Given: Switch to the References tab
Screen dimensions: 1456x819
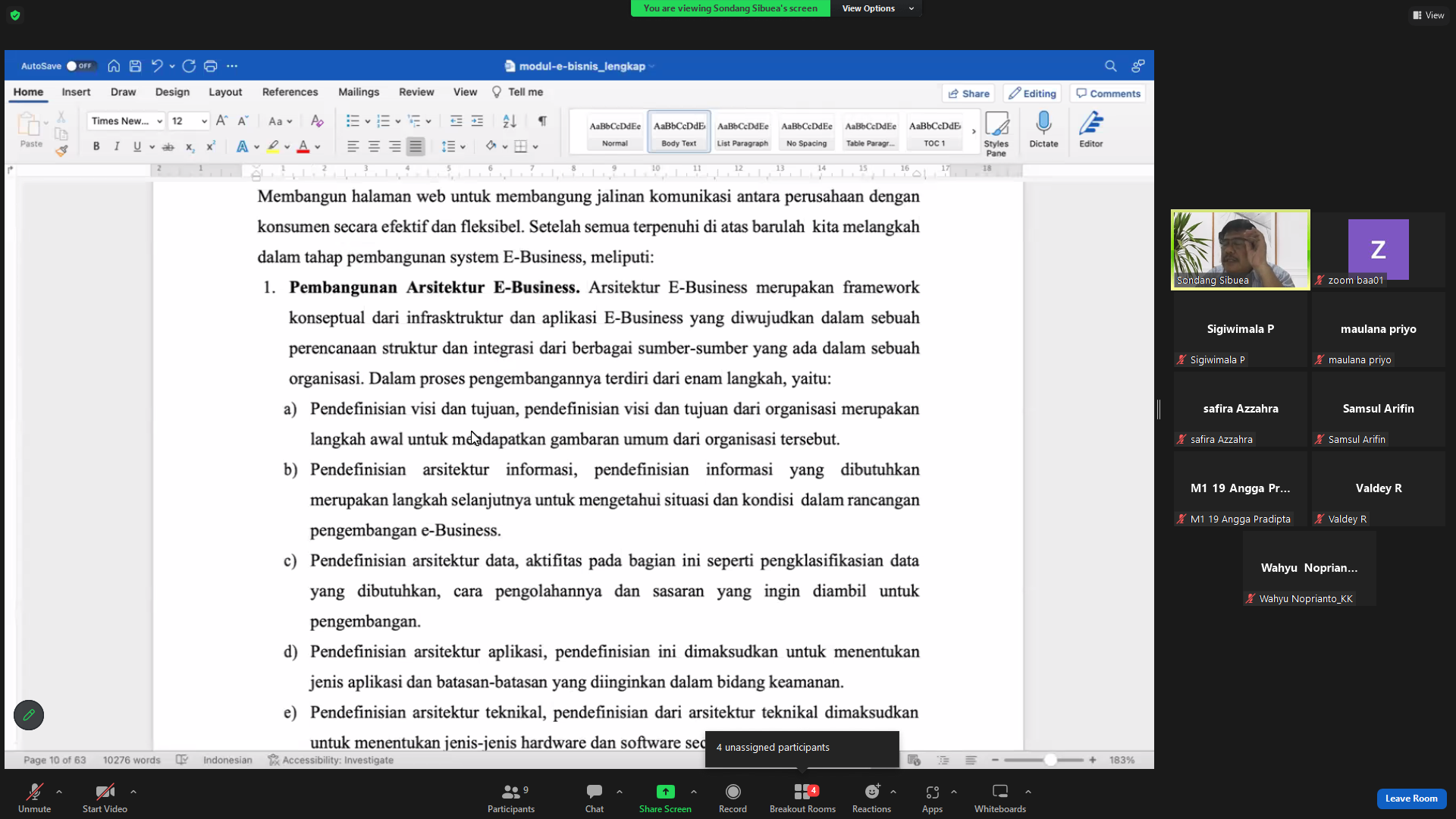Looking at the screenshot, I should coord(290,92).
